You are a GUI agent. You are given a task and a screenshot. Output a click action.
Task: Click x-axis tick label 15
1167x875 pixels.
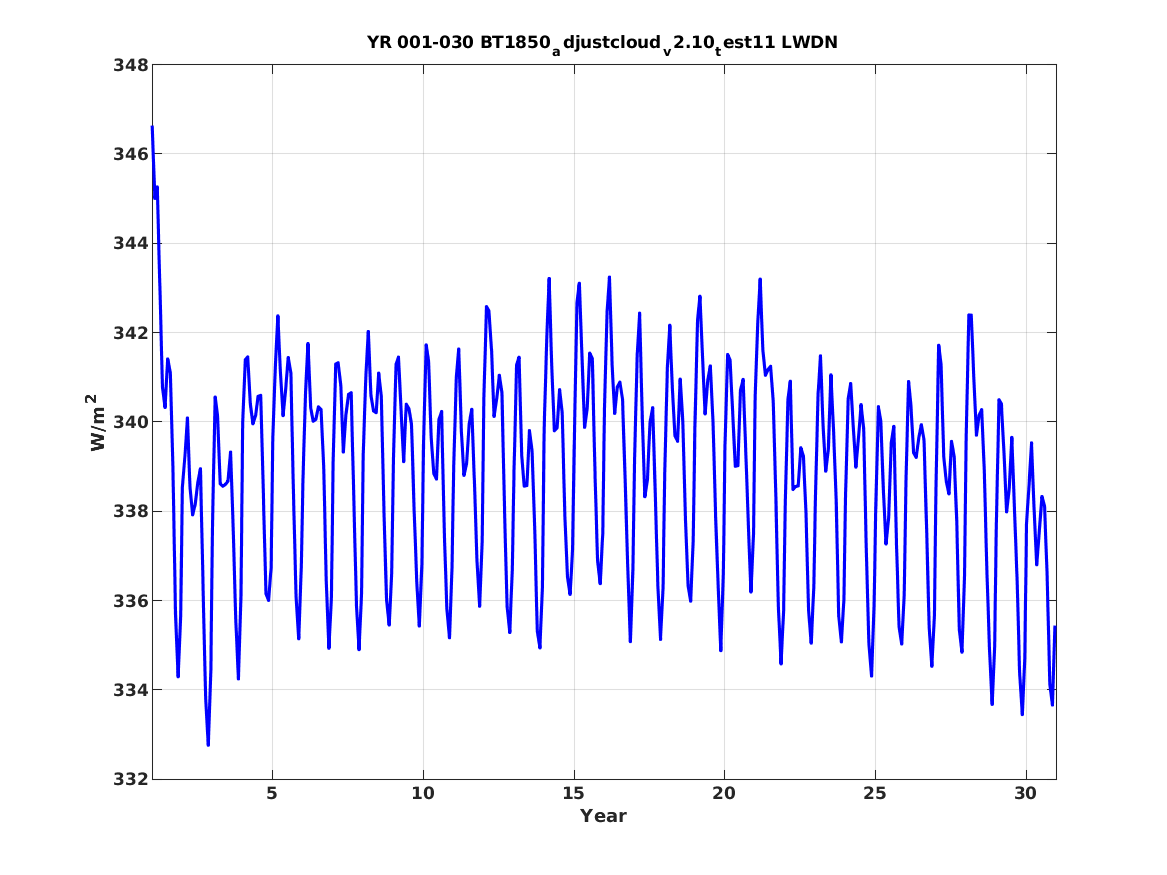point(574,794)
